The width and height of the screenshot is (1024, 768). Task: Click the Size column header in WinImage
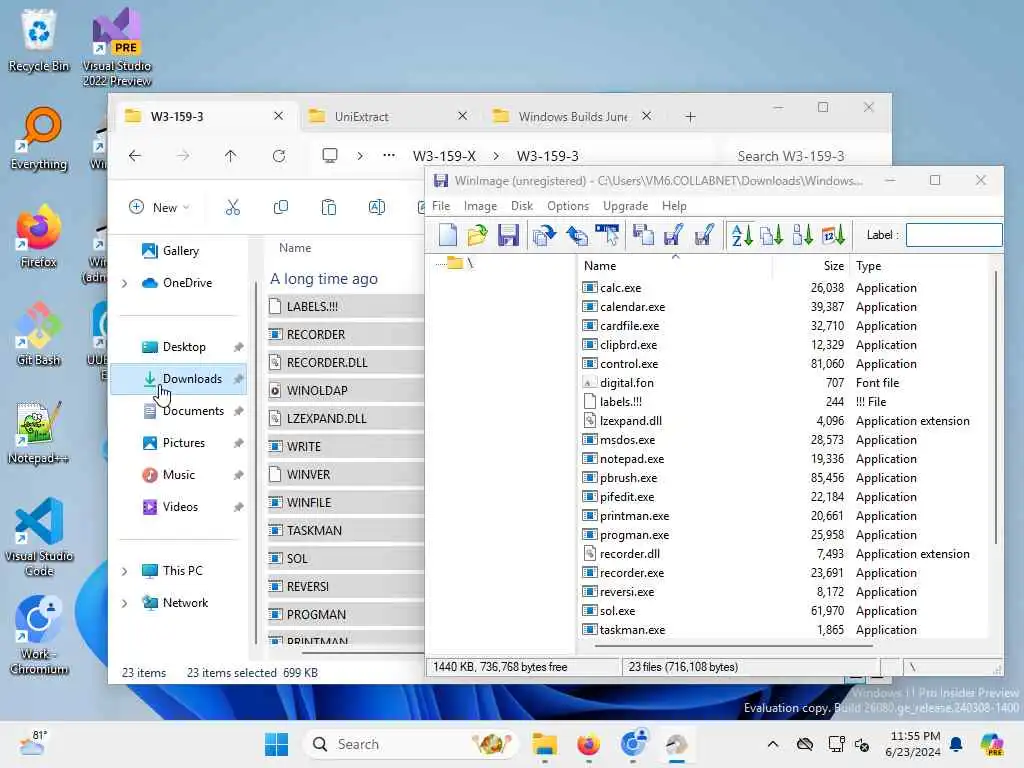click(x=811, y=266)
